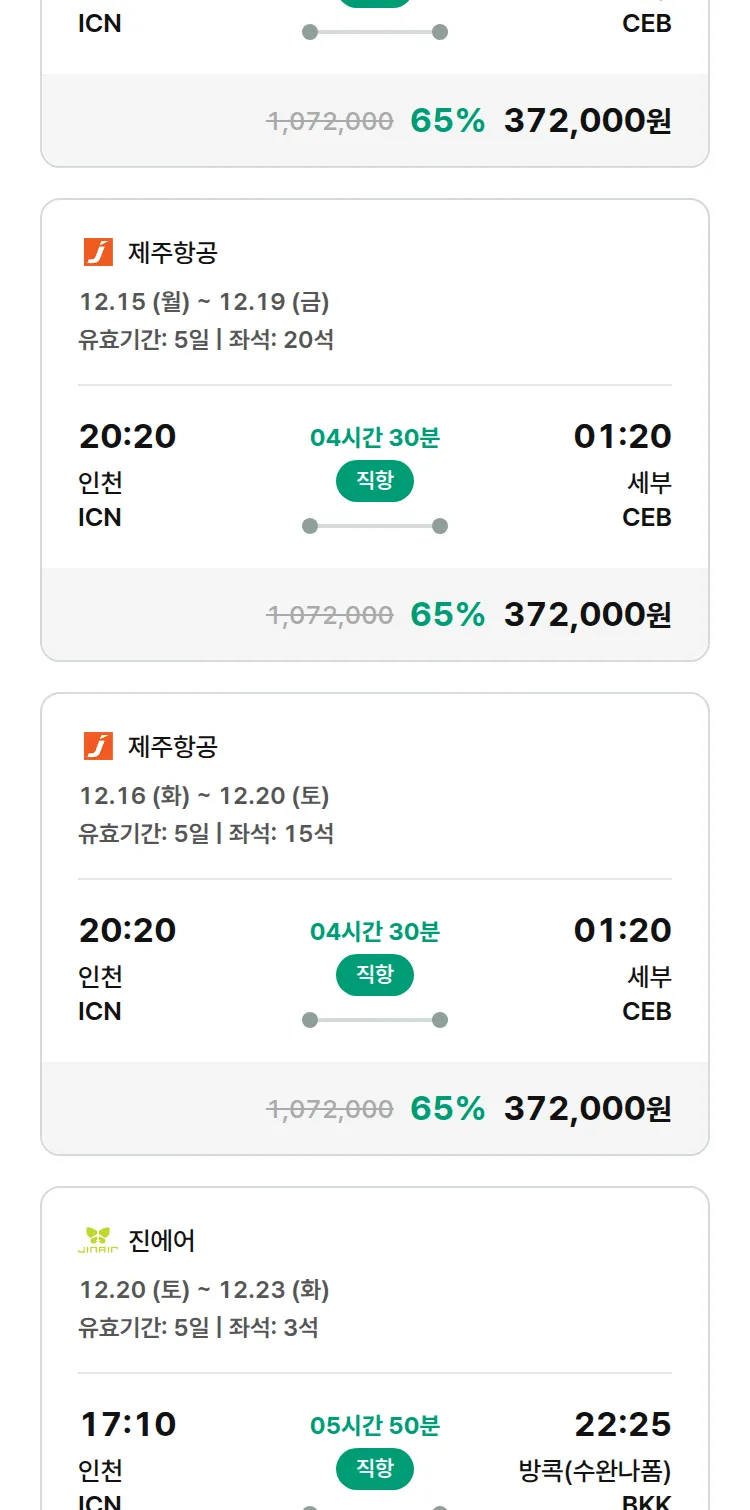The width and height of the screenshot is (750, 1510).
Task: Tap the 직항 badge on the 12.15 flight
Action: point(375,481)
